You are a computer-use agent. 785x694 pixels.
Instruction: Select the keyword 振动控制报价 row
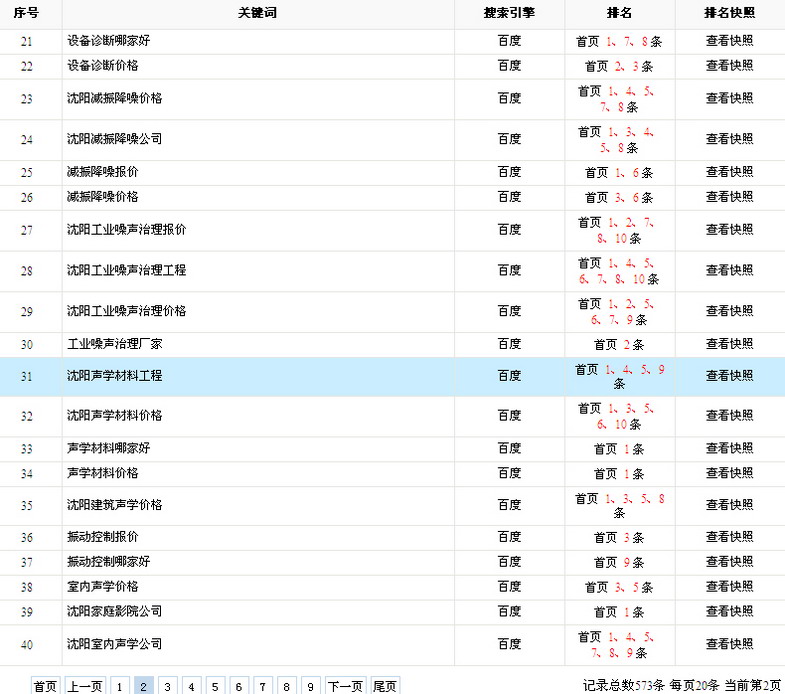coord(102,538)
